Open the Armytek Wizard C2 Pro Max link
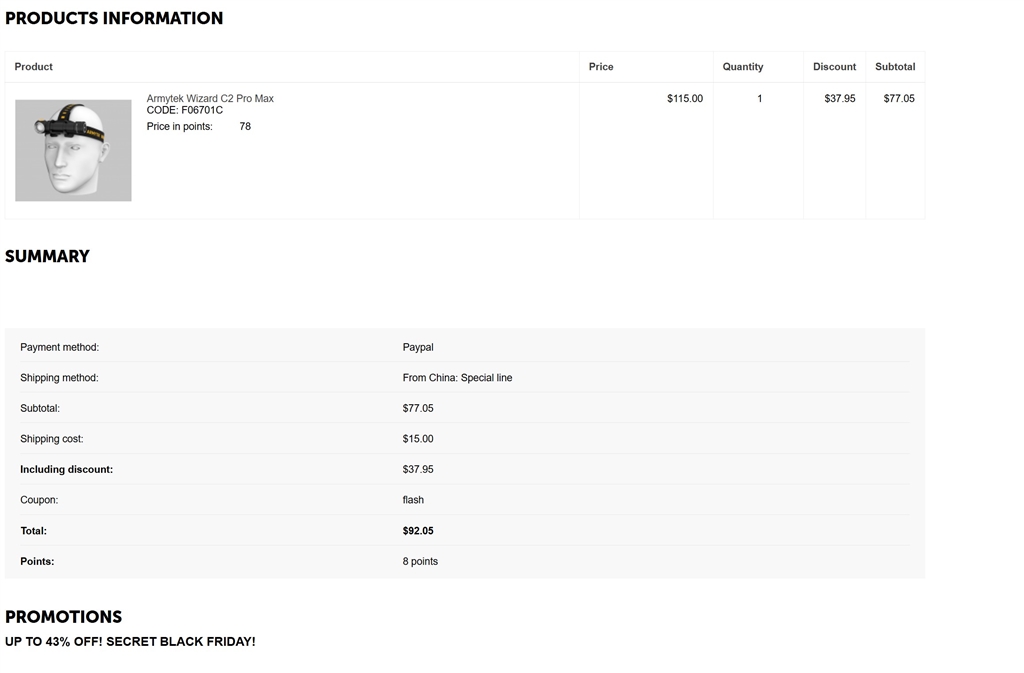Viewport: 1024px width, 673px height. click(210, 98)
